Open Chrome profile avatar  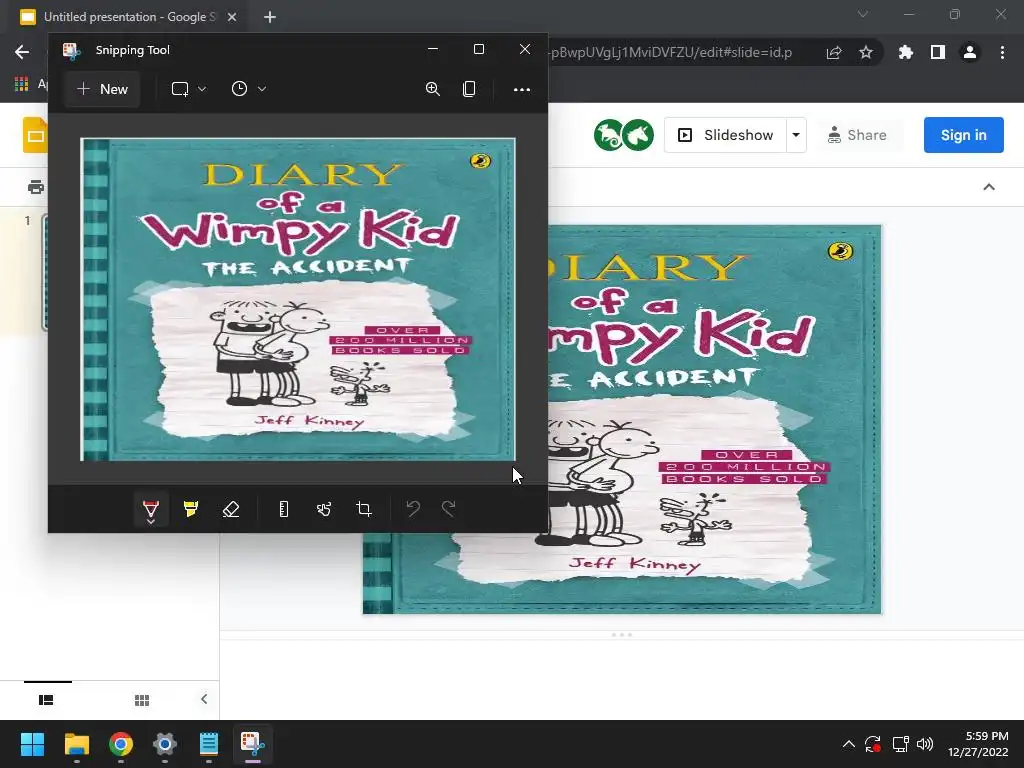pos(970,52)
